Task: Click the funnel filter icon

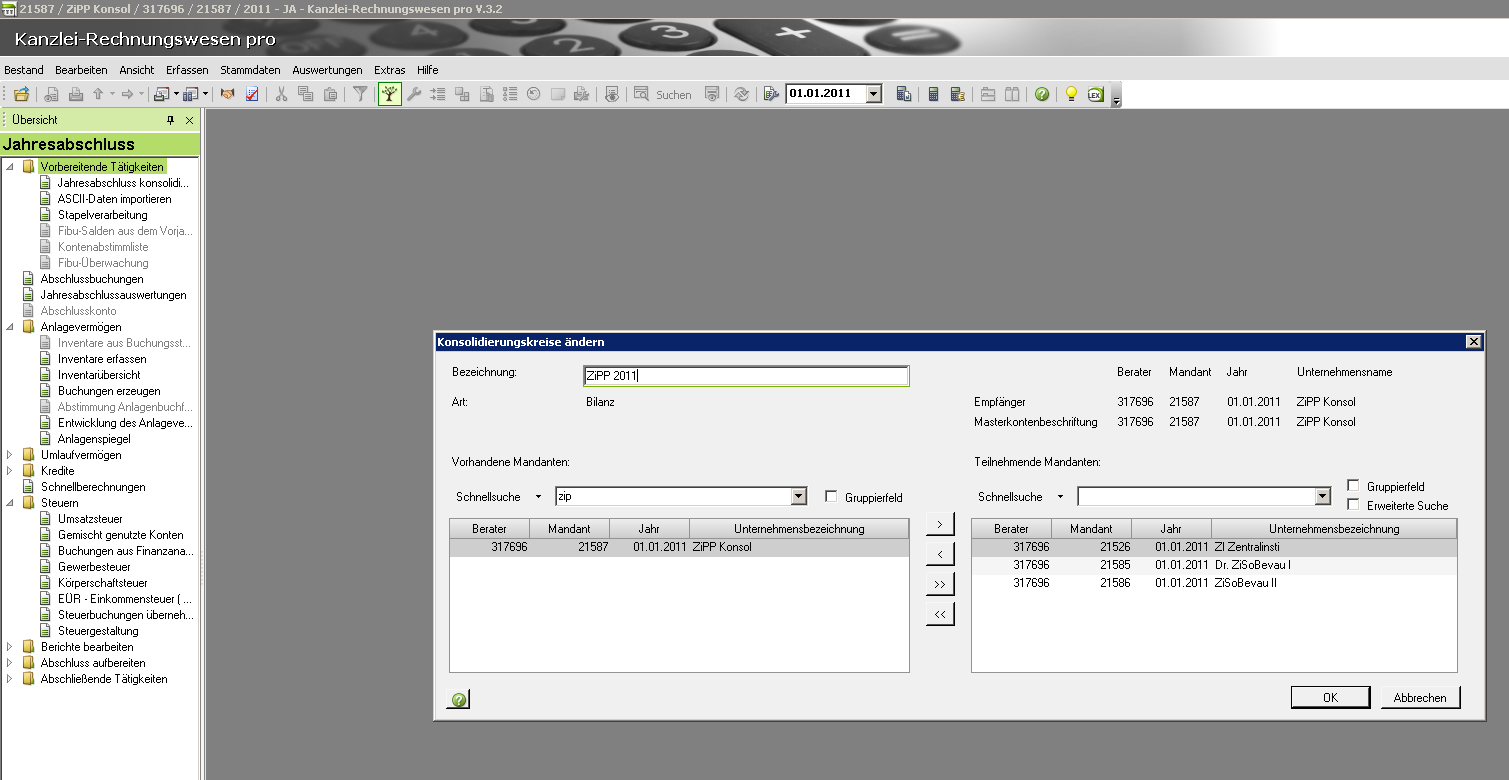Action: (x=360, y=94)
